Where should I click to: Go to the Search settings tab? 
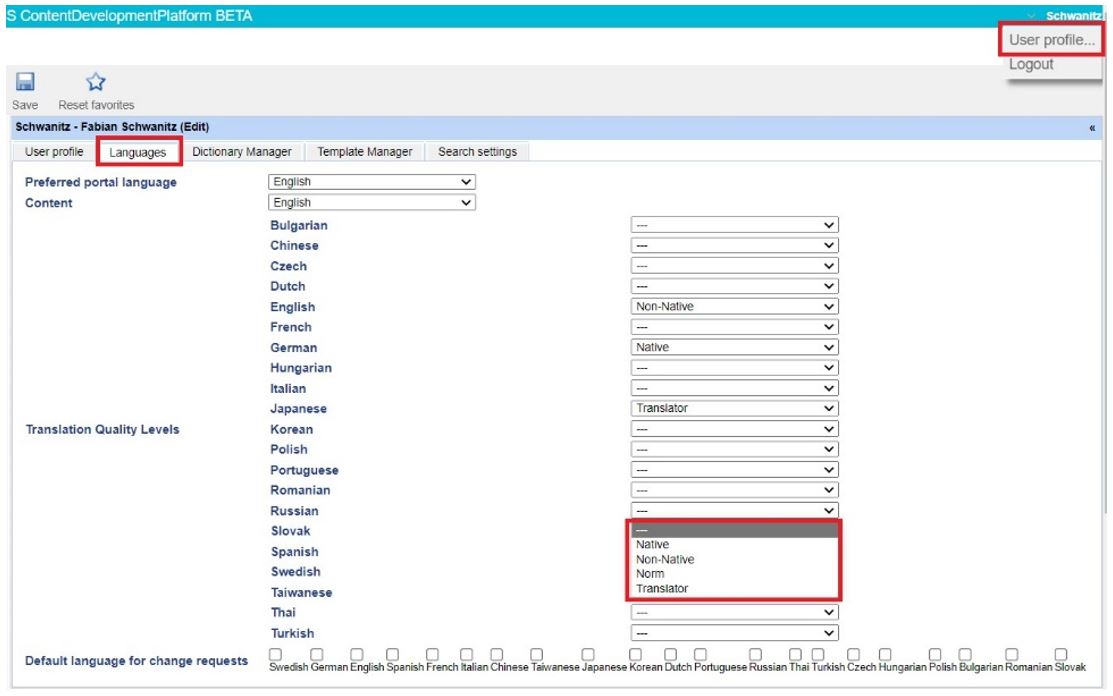tap(477, 152)
